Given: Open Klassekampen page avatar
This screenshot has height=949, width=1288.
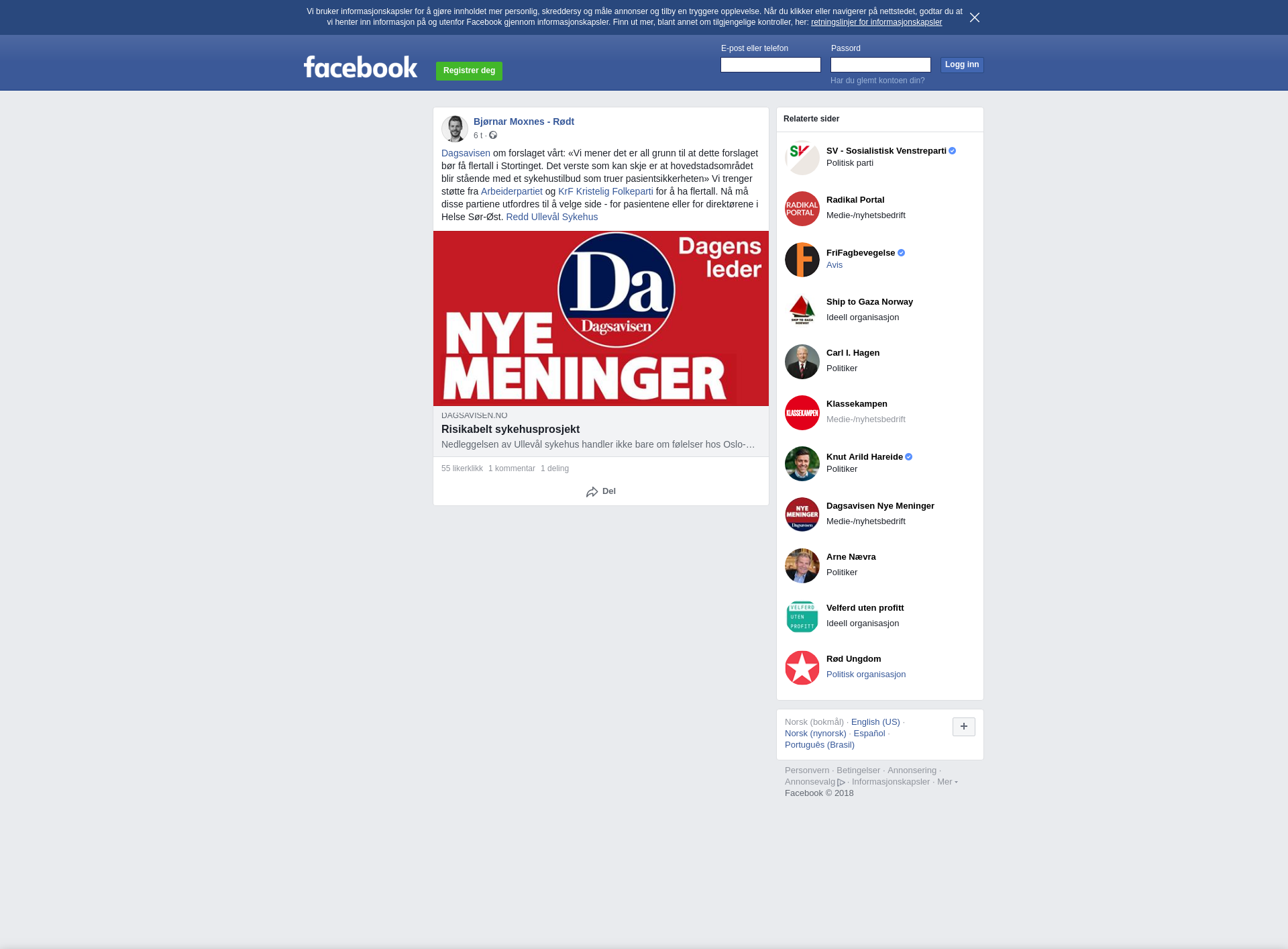Looking at the screenshot, I should pos(802,413).
